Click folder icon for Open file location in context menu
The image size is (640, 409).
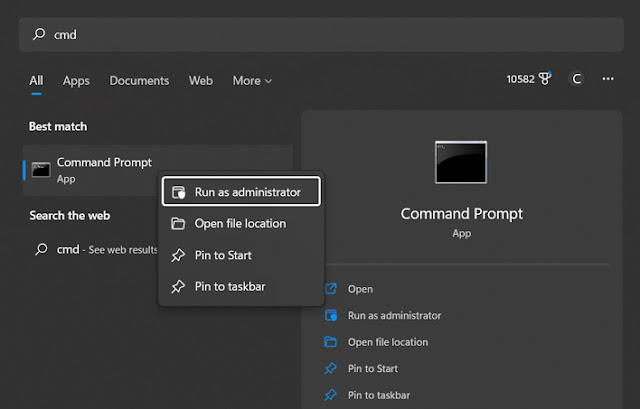(178, 224)
